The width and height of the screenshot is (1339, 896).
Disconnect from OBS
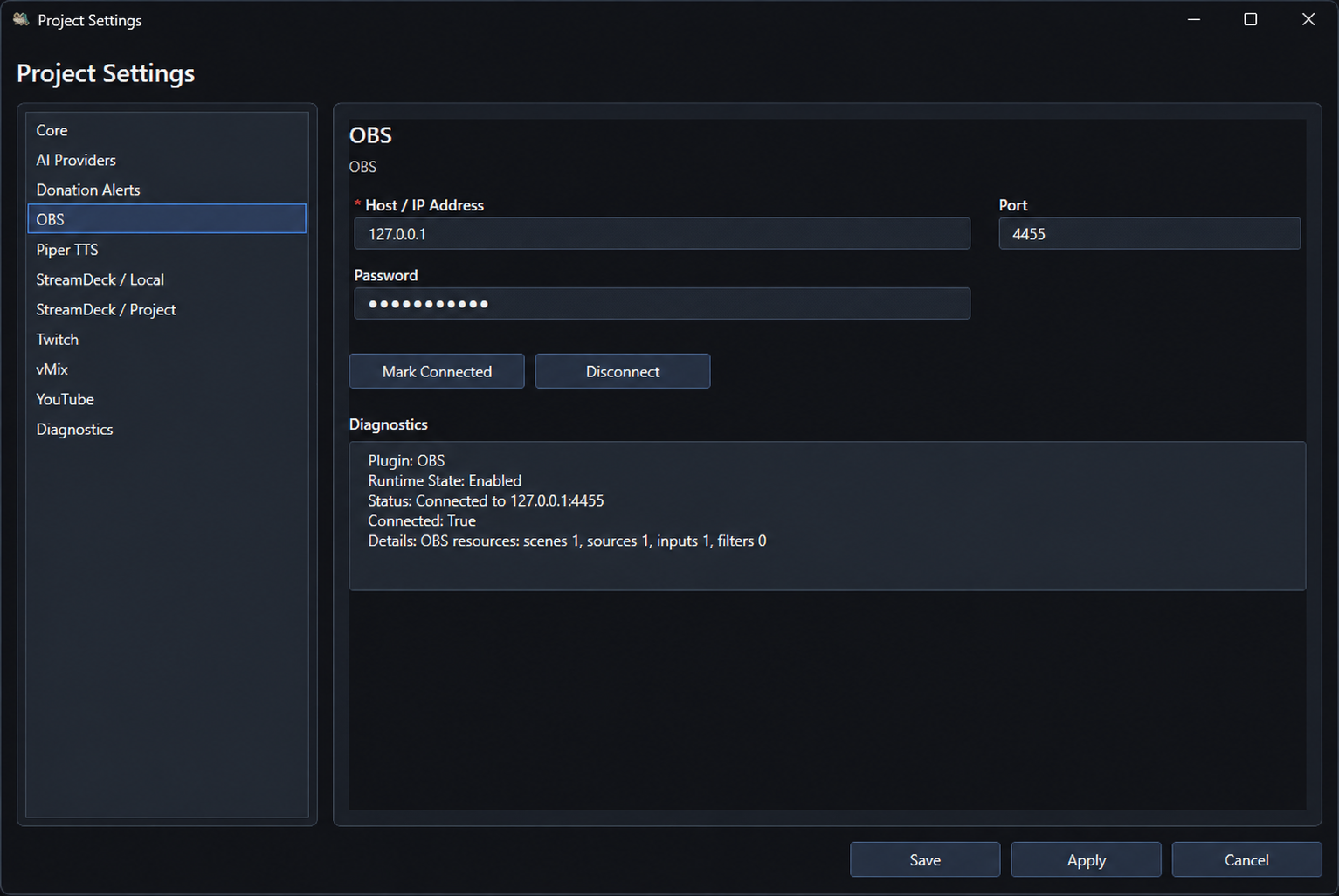tap(623, 371)
